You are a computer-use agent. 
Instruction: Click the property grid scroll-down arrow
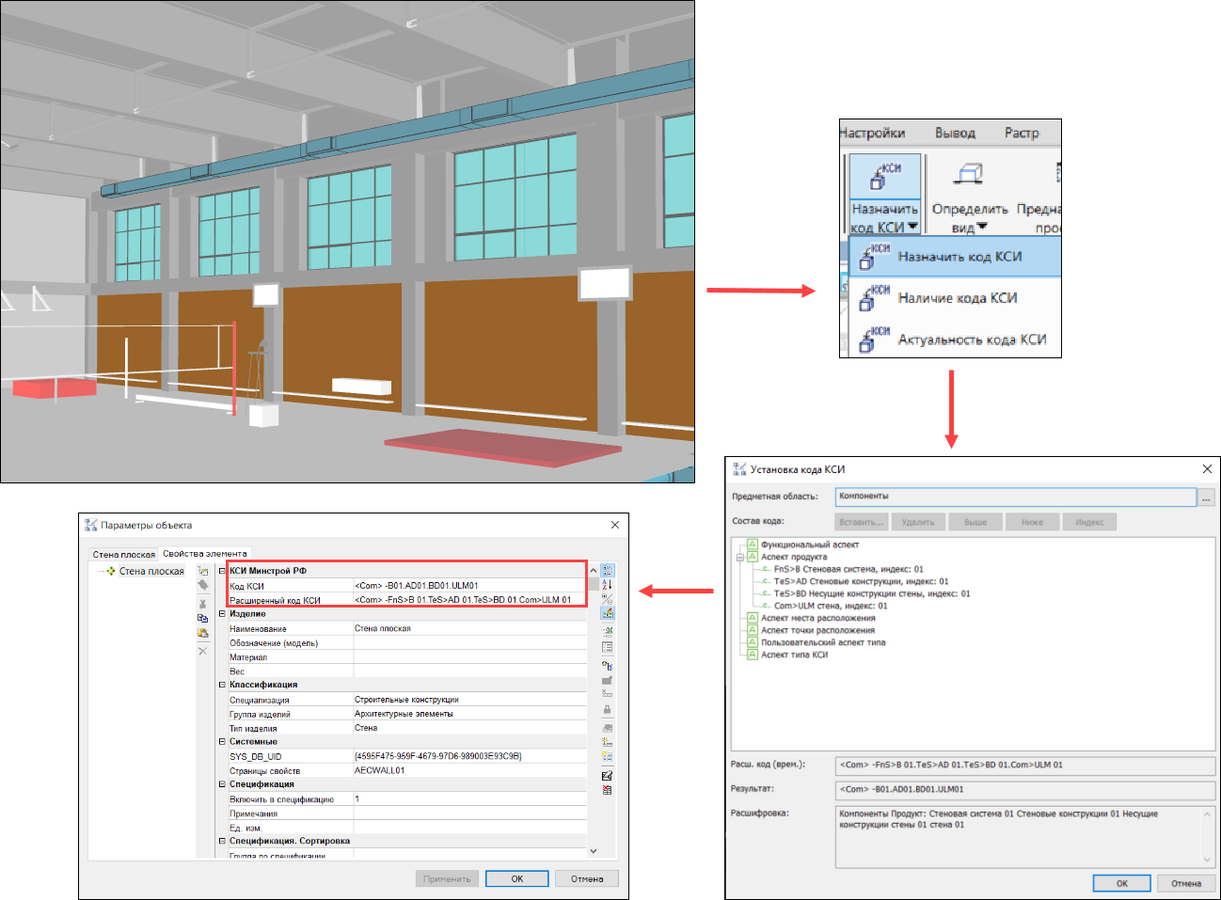coord(592,850)
